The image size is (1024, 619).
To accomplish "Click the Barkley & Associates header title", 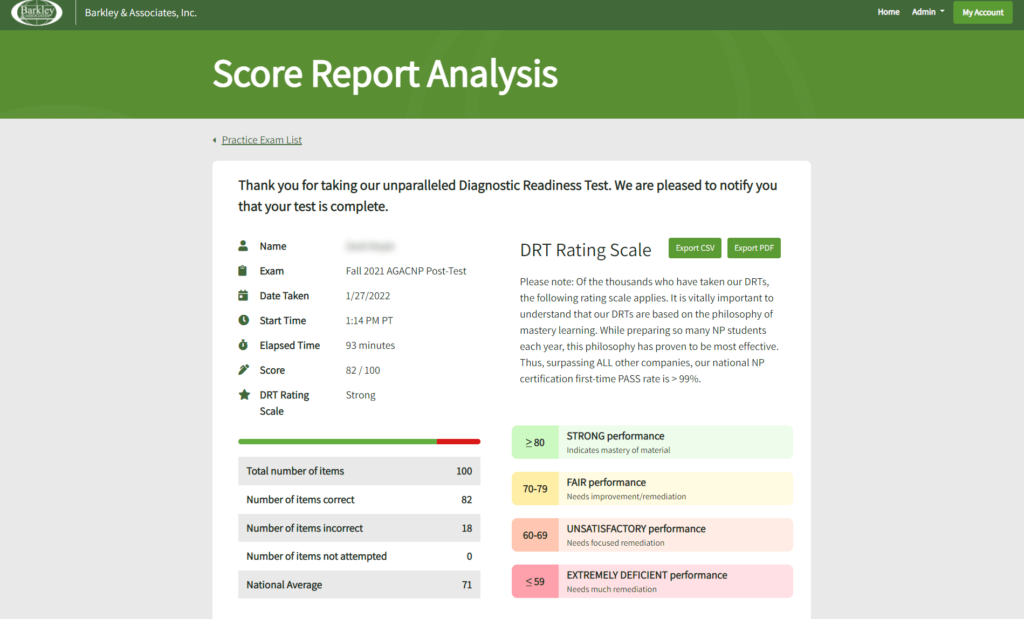I will 141,13.
